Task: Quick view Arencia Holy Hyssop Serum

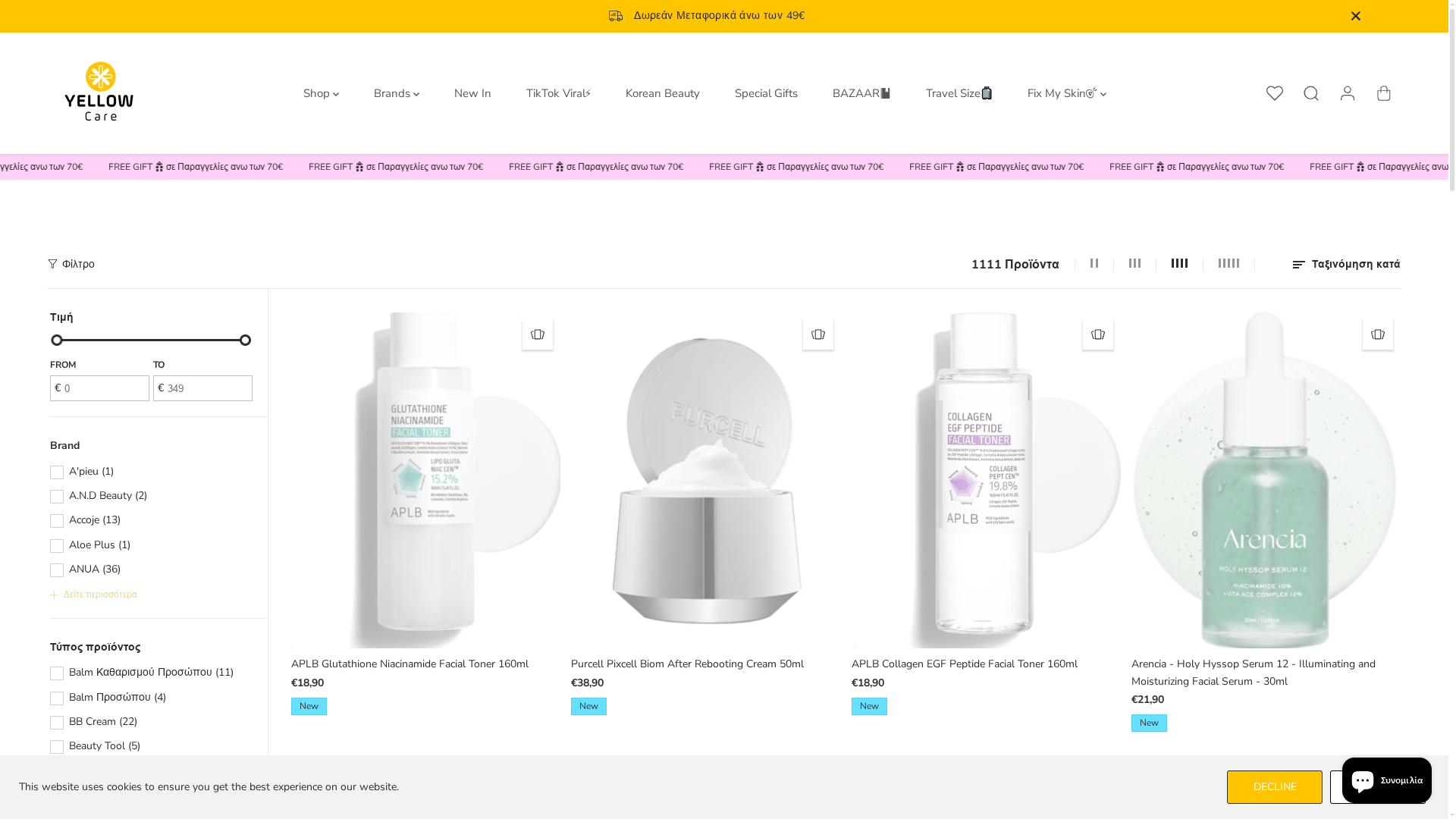Action: [1378, 334]
